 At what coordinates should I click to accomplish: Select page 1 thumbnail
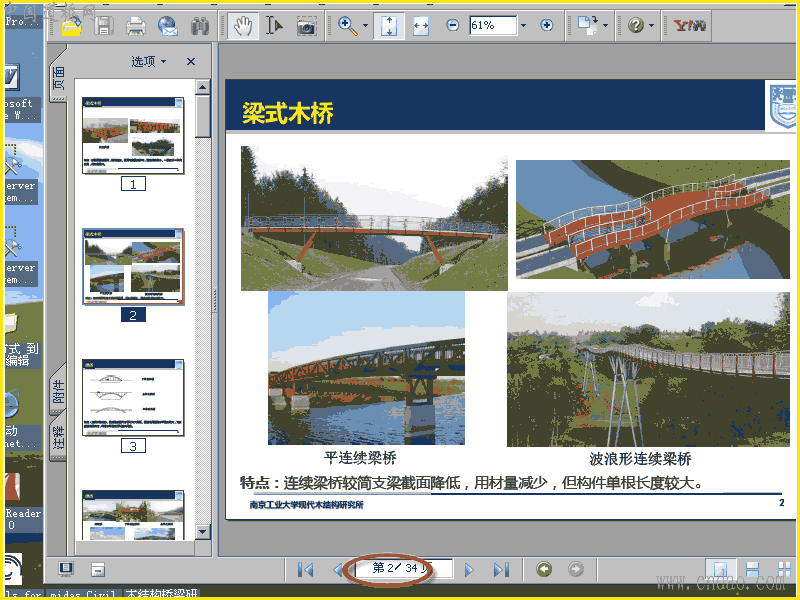(x=133, y=136)
